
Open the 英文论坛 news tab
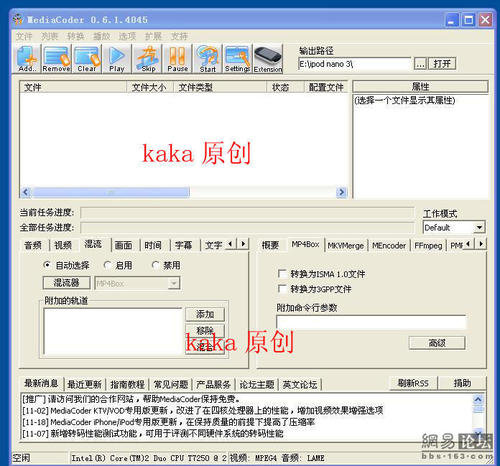(x=300, y=384)
